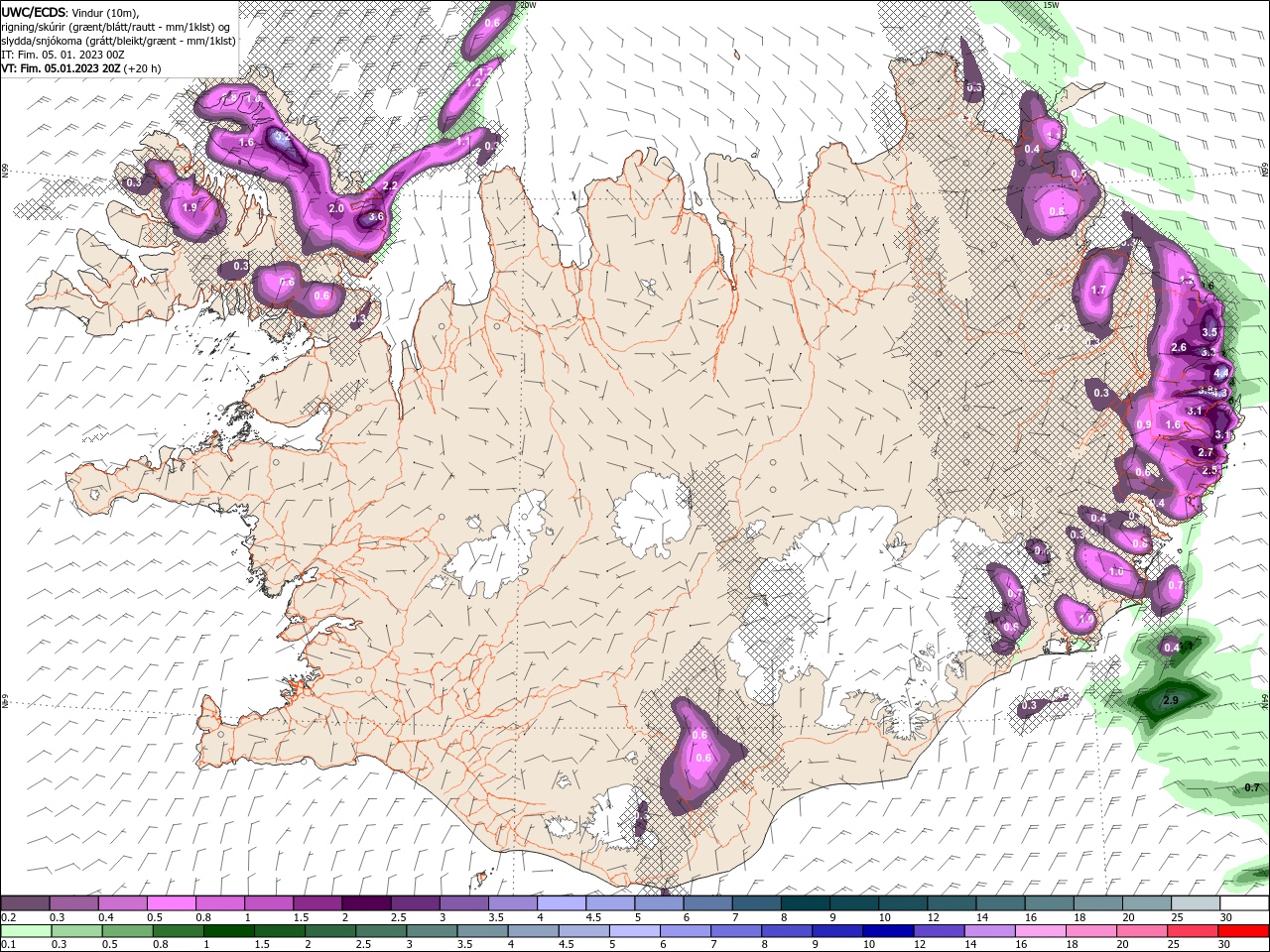Click the 4.4 snowfall value on the east coast
This screenshot has height=952, width=1270.
1221,373
